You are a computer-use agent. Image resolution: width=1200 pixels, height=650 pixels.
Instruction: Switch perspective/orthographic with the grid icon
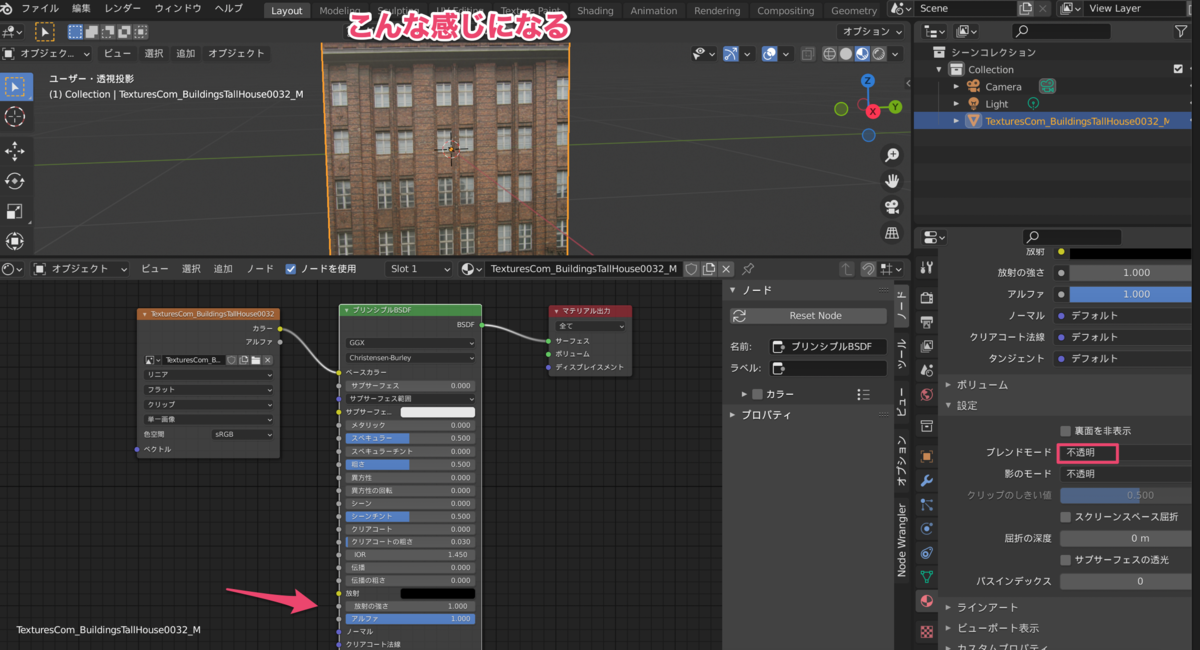tap(892, 233)
